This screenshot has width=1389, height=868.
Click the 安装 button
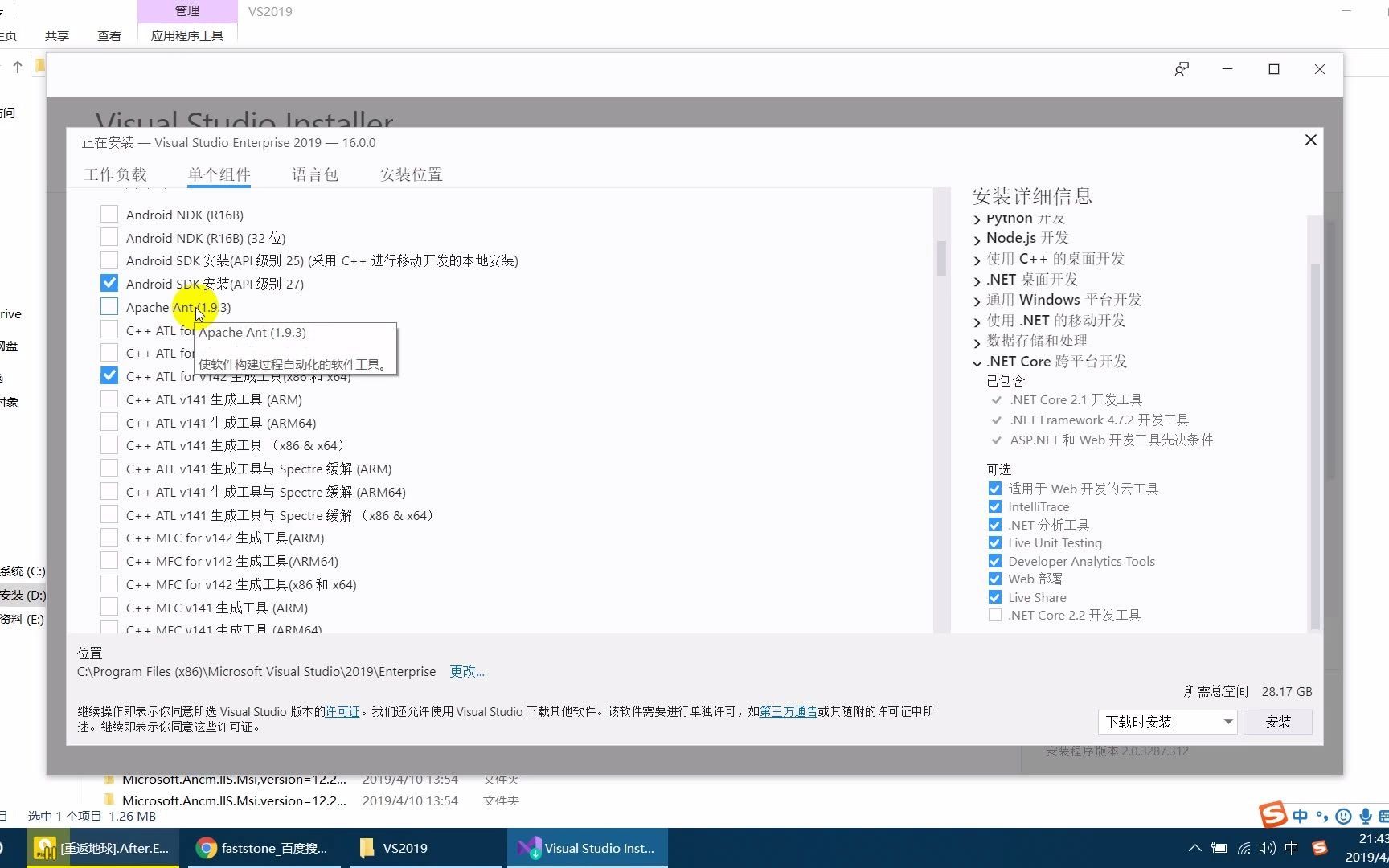pos(1278,722)
